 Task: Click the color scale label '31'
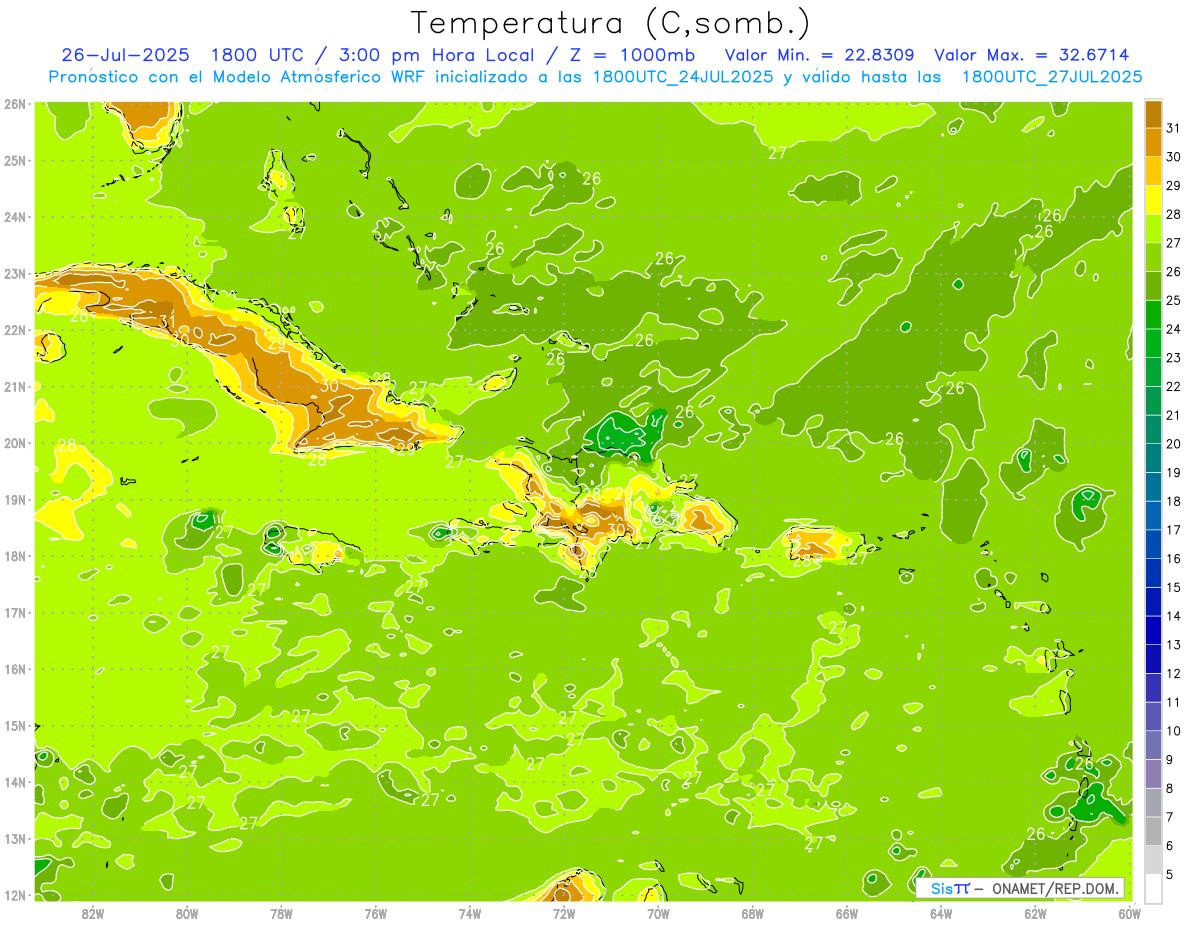tap(1174, 128)
